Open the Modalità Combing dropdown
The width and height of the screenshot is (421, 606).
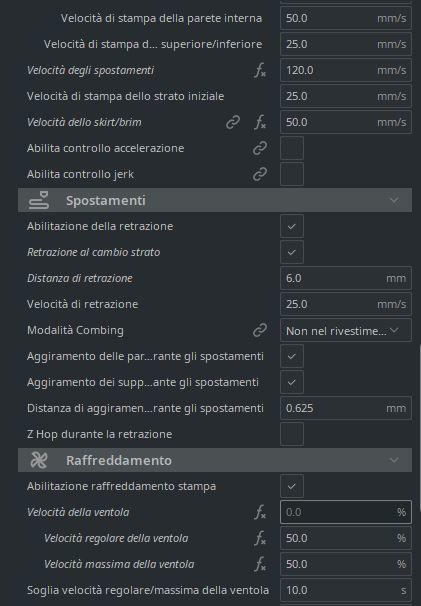coord(346,330)
